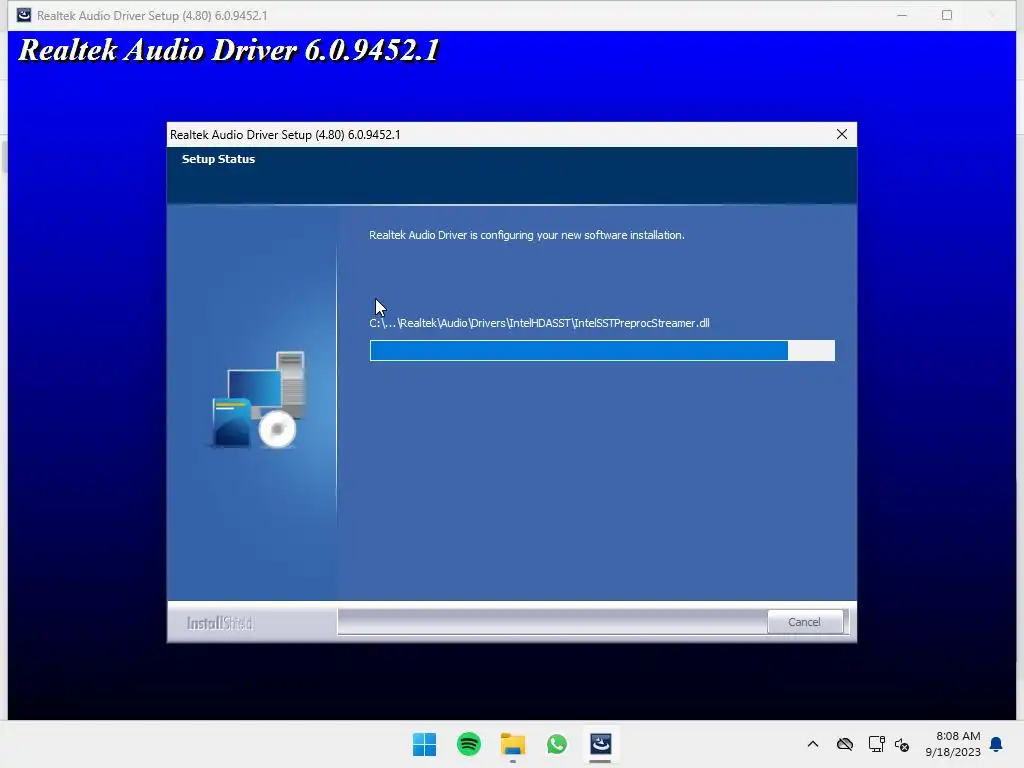This screenshot has height=768, width=1024.
Task: Show hidden system tray icons
Action: [813, 744]
